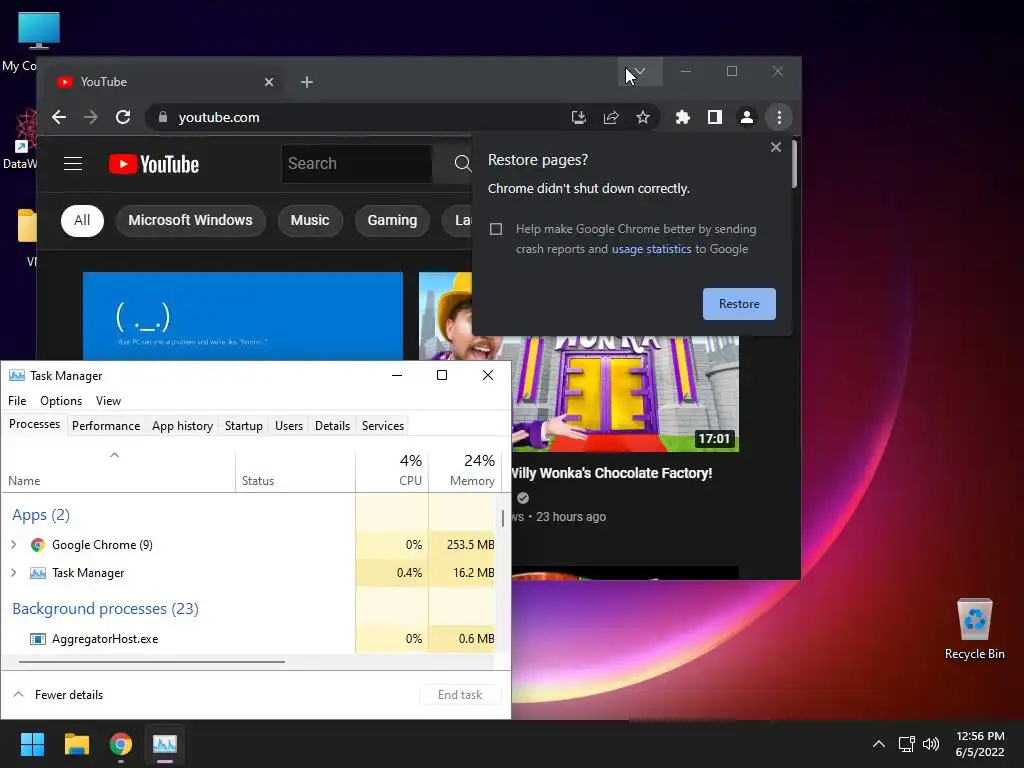Close the YouTube tab
The width and height of the screenshot is (1024, 768).
269,82
